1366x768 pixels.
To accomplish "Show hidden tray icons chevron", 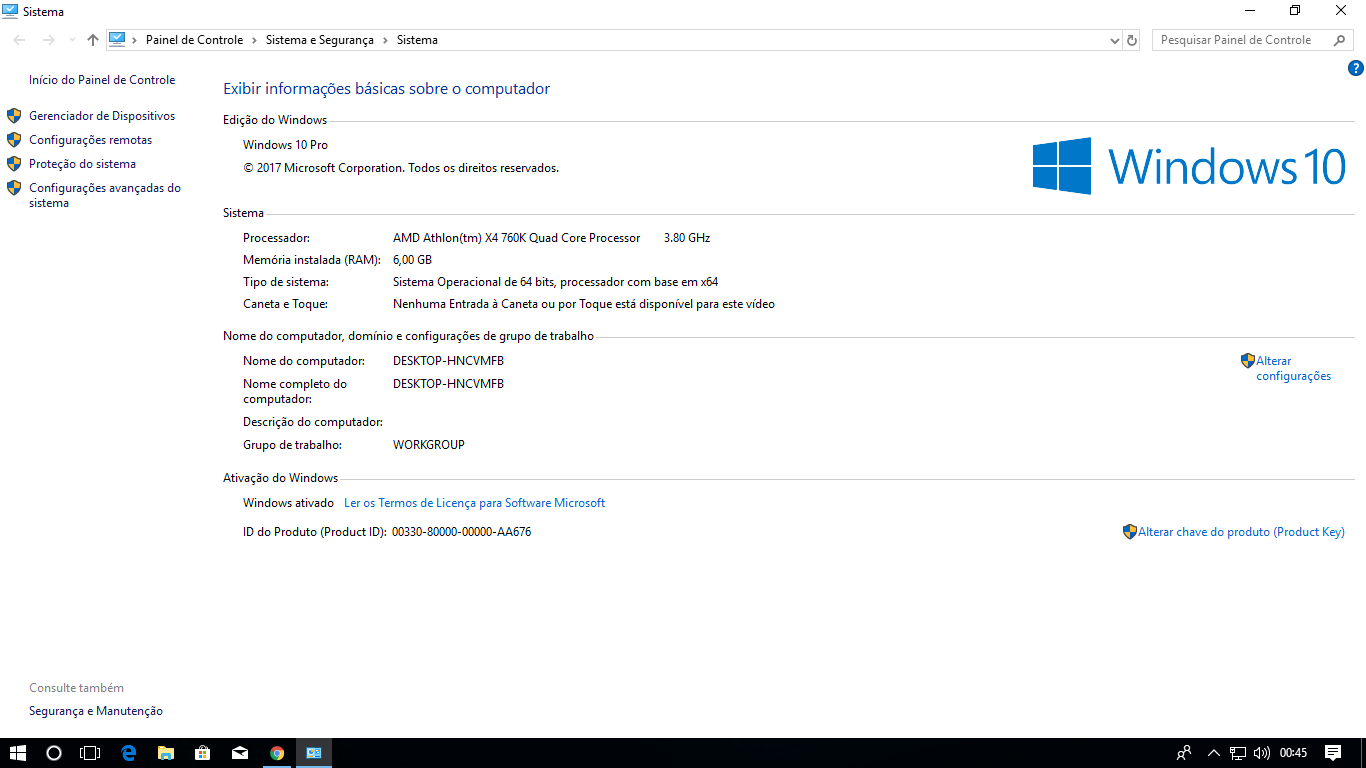I will 1214,753.
